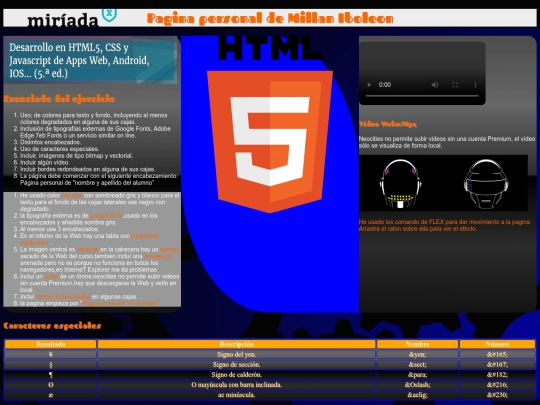Mute the video with the speaker icon
Image resolution: width=540 pixels, height=405 pixels.
[x=435, y=85]
